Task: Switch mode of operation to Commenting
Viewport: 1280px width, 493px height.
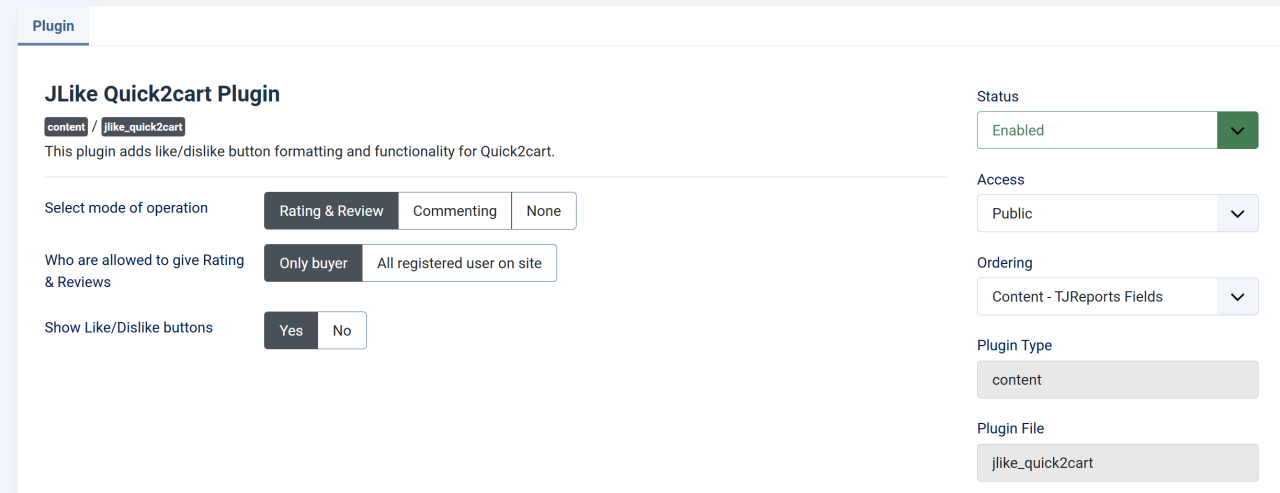Action: click(455, 211)
